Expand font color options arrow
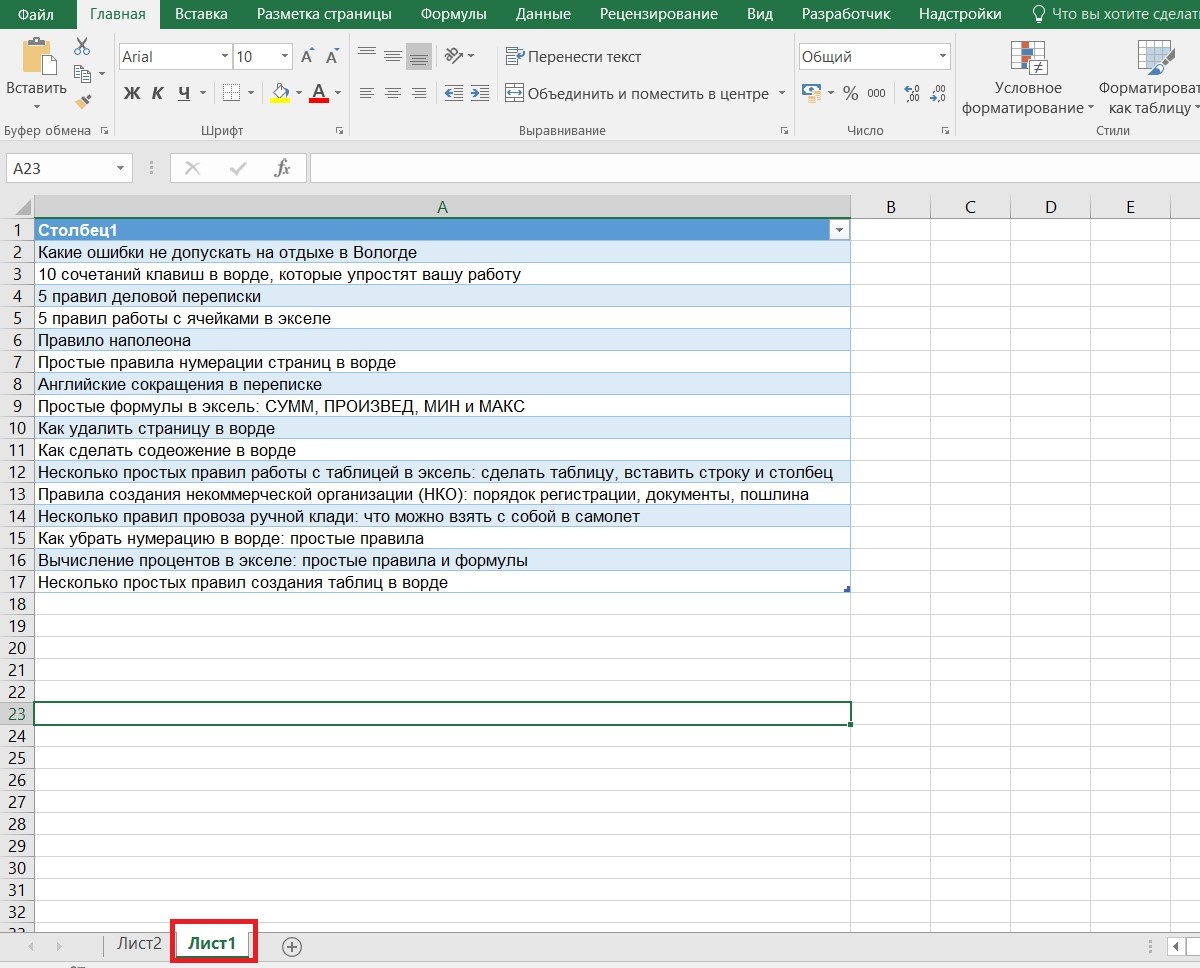Viewport: 1200px width, 968px height. (338, 93)
